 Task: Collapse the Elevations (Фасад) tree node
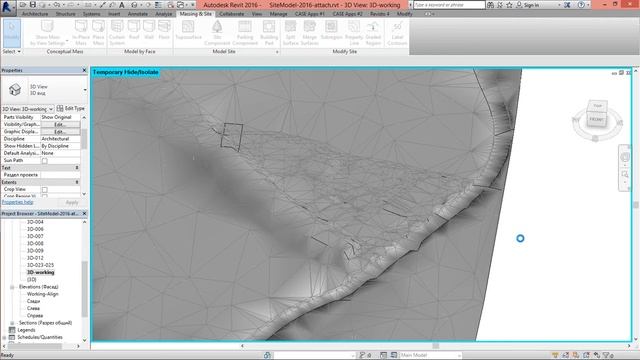click(x=12, y=287)
